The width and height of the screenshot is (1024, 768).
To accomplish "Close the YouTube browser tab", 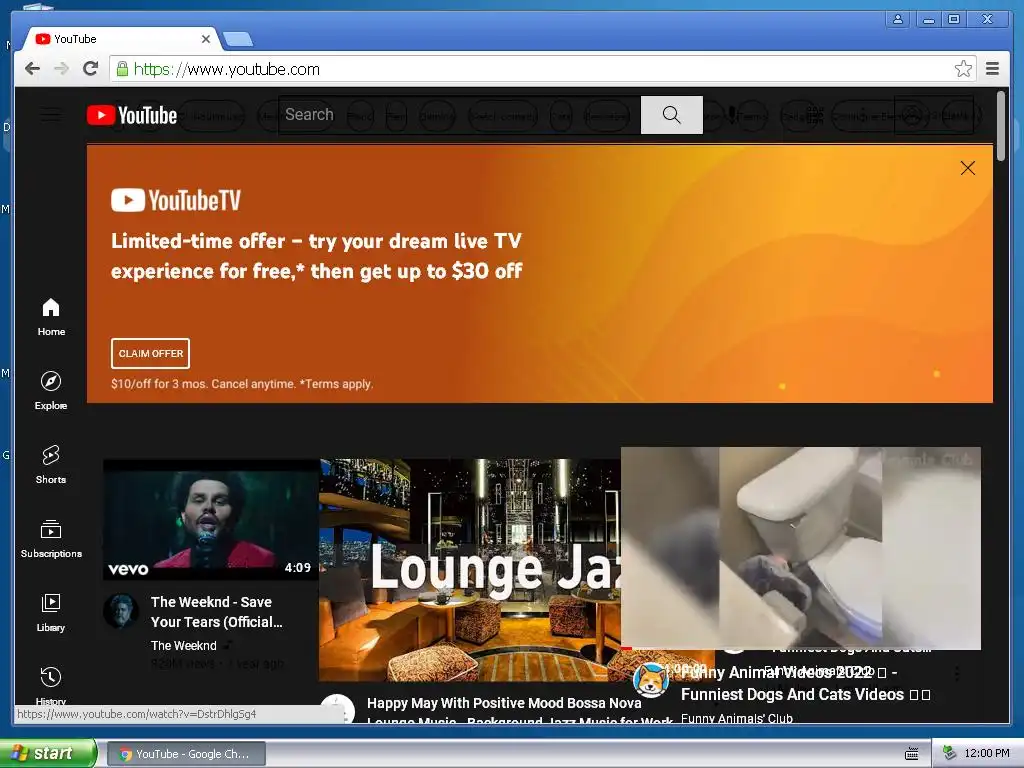I will [206, 39].
